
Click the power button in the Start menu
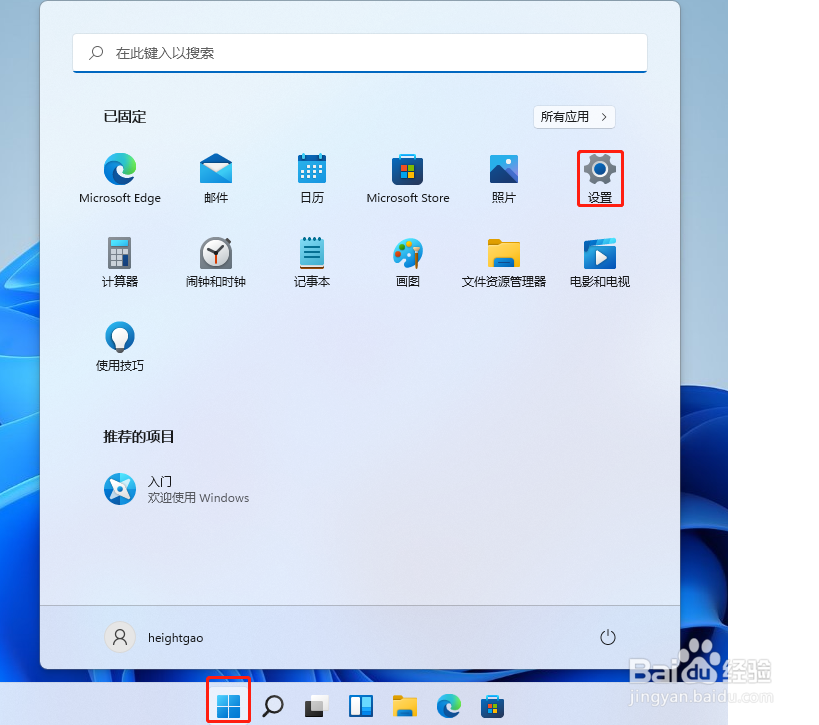(x=608, y=637)
